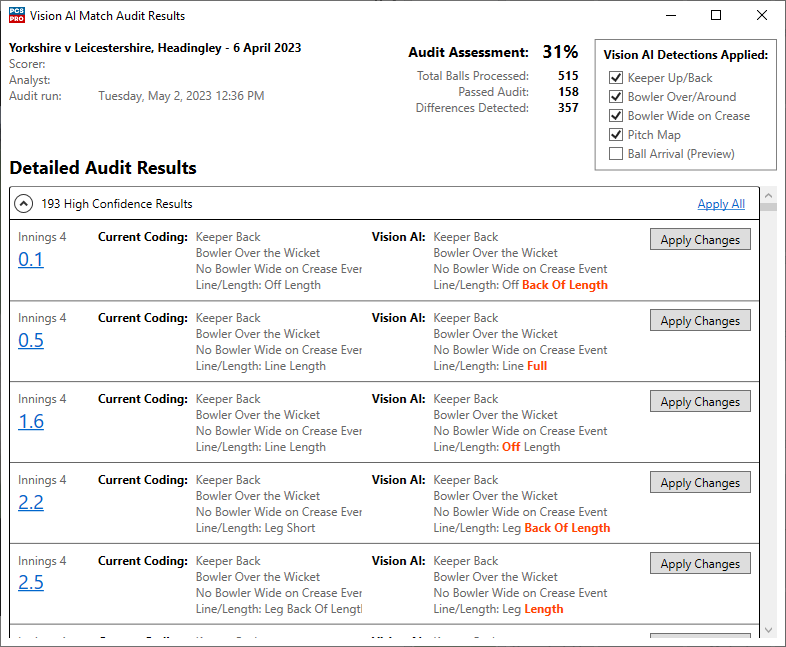Open ball 2.2 link
Screen dimensions: 786x647
(x=31, y=503)
